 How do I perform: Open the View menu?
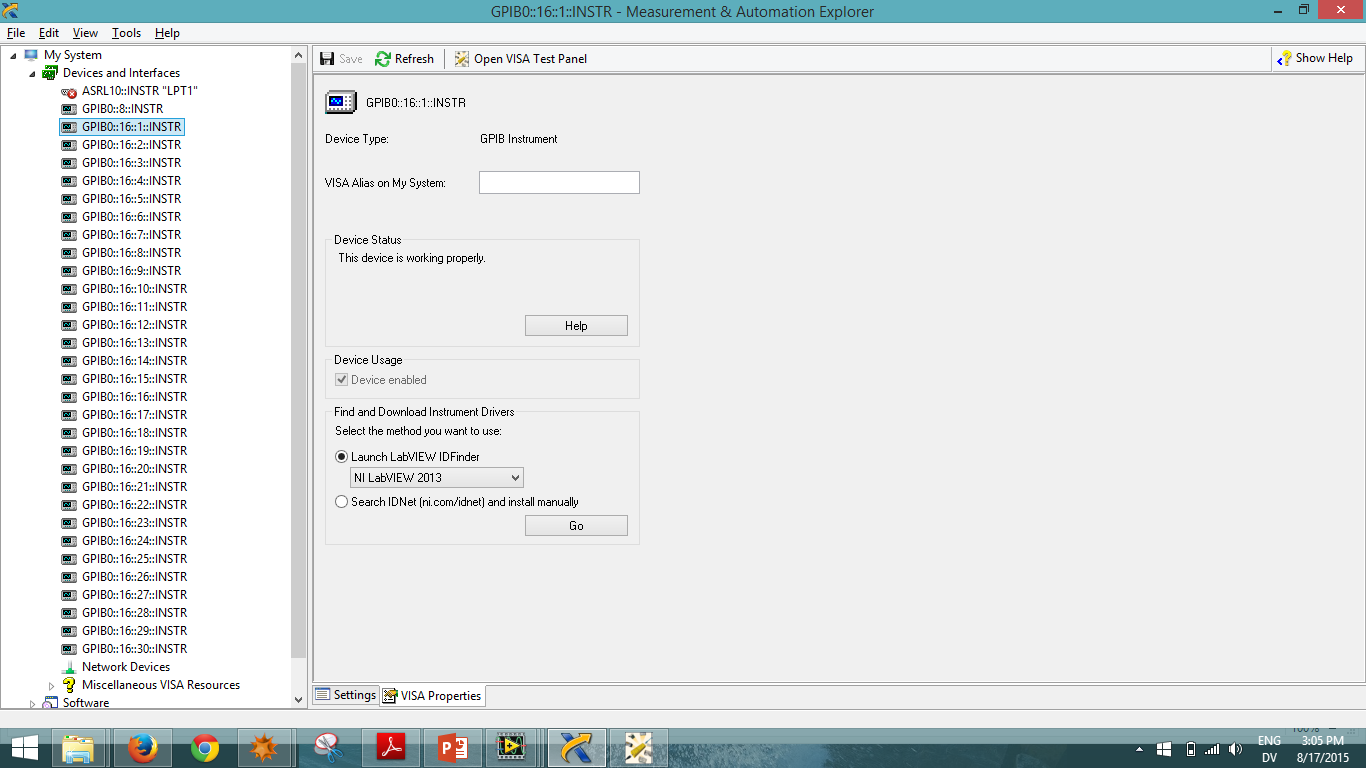tap(85, 33)
